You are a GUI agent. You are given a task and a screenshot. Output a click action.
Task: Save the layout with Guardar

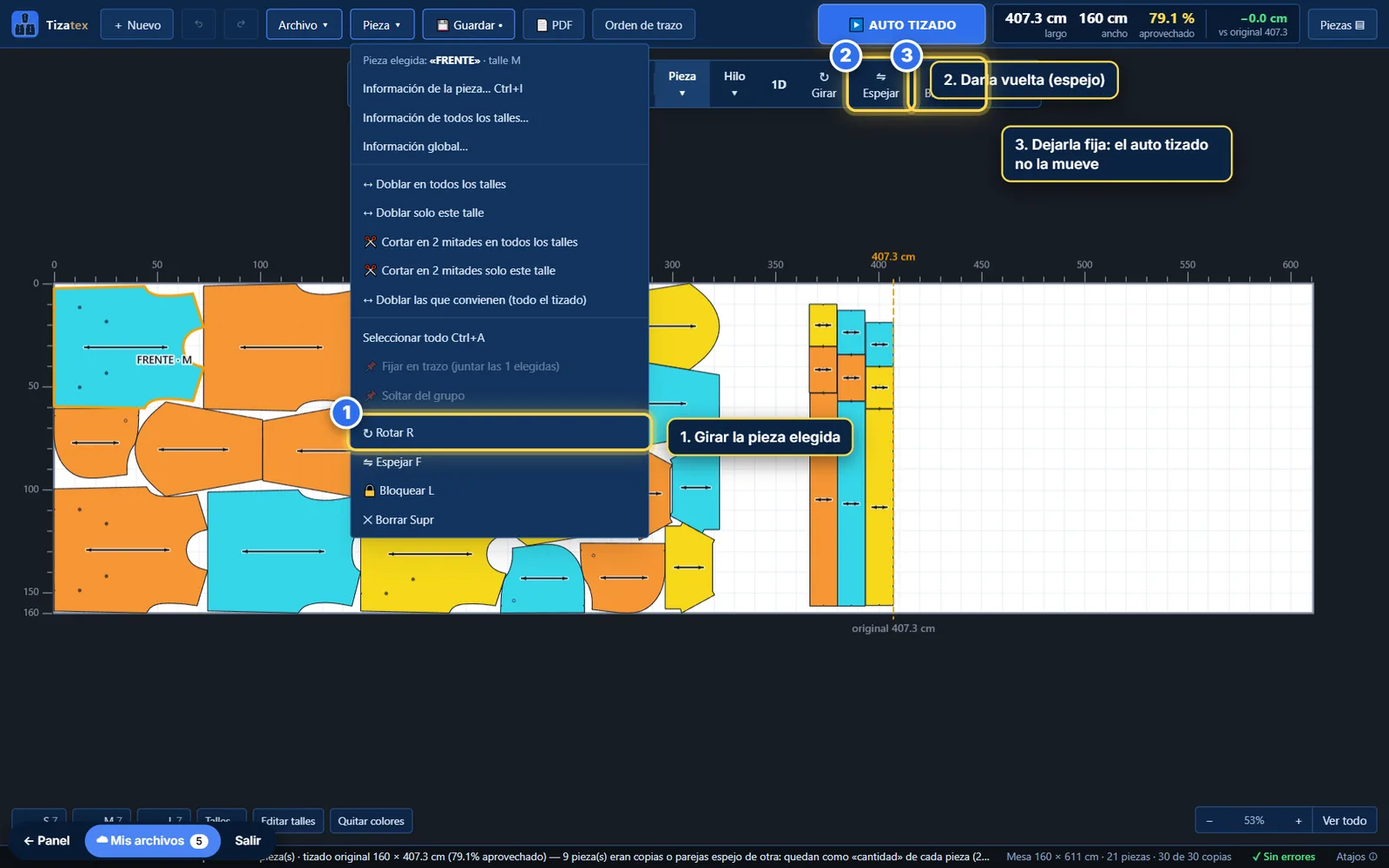(469, 24)
